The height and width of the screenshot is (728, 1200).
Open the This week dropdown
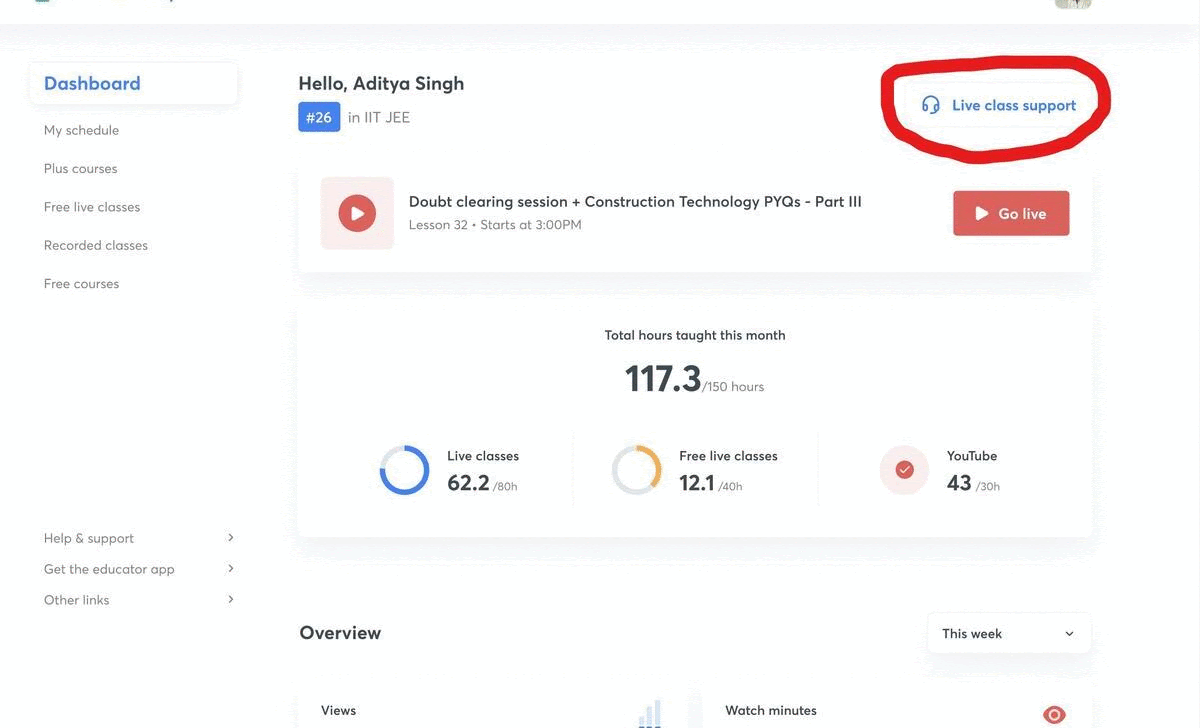(1009, 633)
